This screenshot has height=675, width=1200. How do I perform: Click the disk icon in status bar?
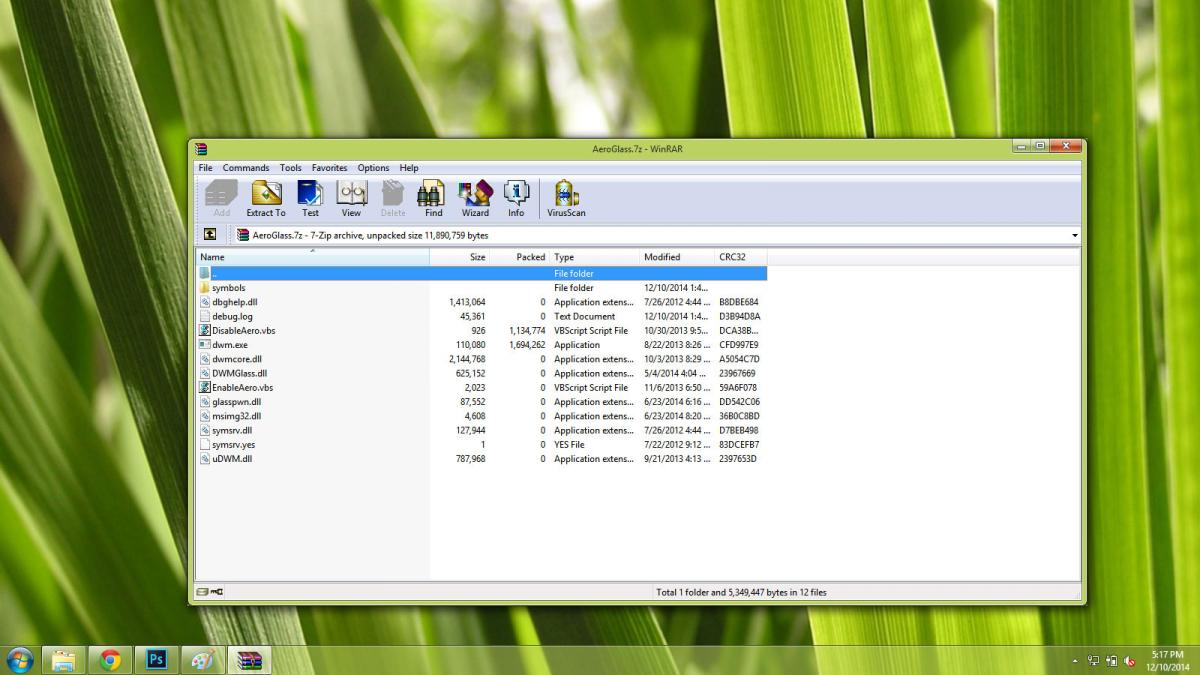pos(202,592)
